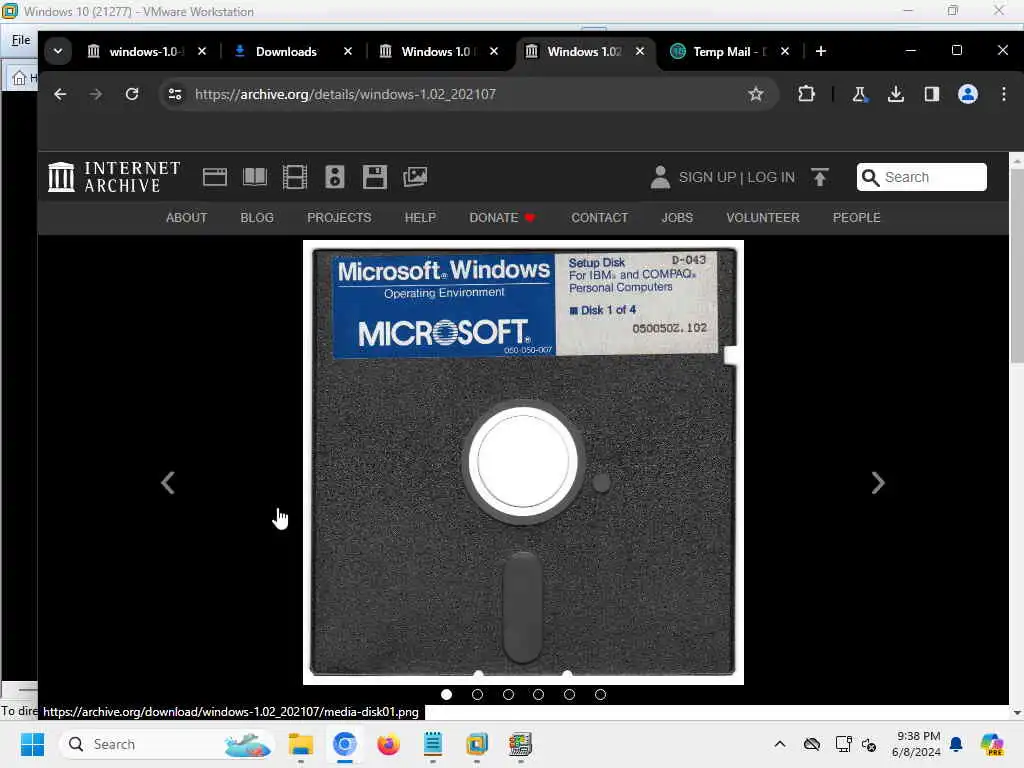Click the Windows taskbar Search box

(167, 744)
